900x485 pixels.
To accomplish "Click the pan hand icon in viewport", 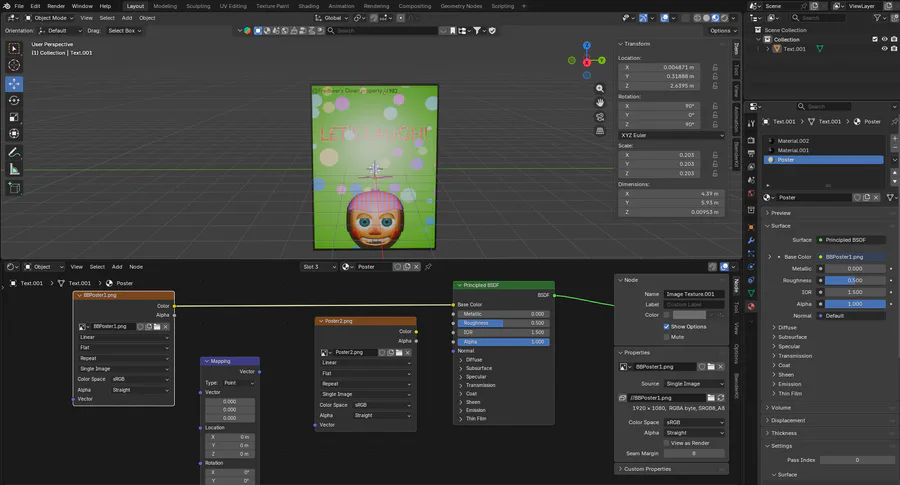I will pos(600,101).
